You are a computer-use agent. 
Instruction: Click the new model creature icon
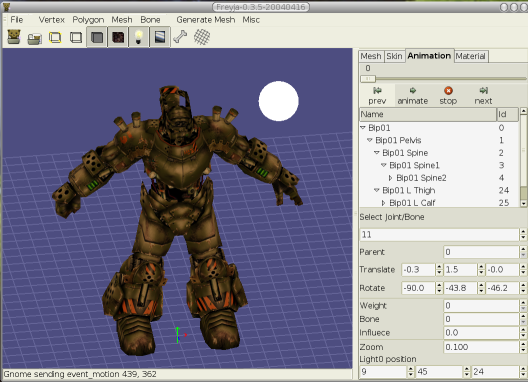[14, 37]
